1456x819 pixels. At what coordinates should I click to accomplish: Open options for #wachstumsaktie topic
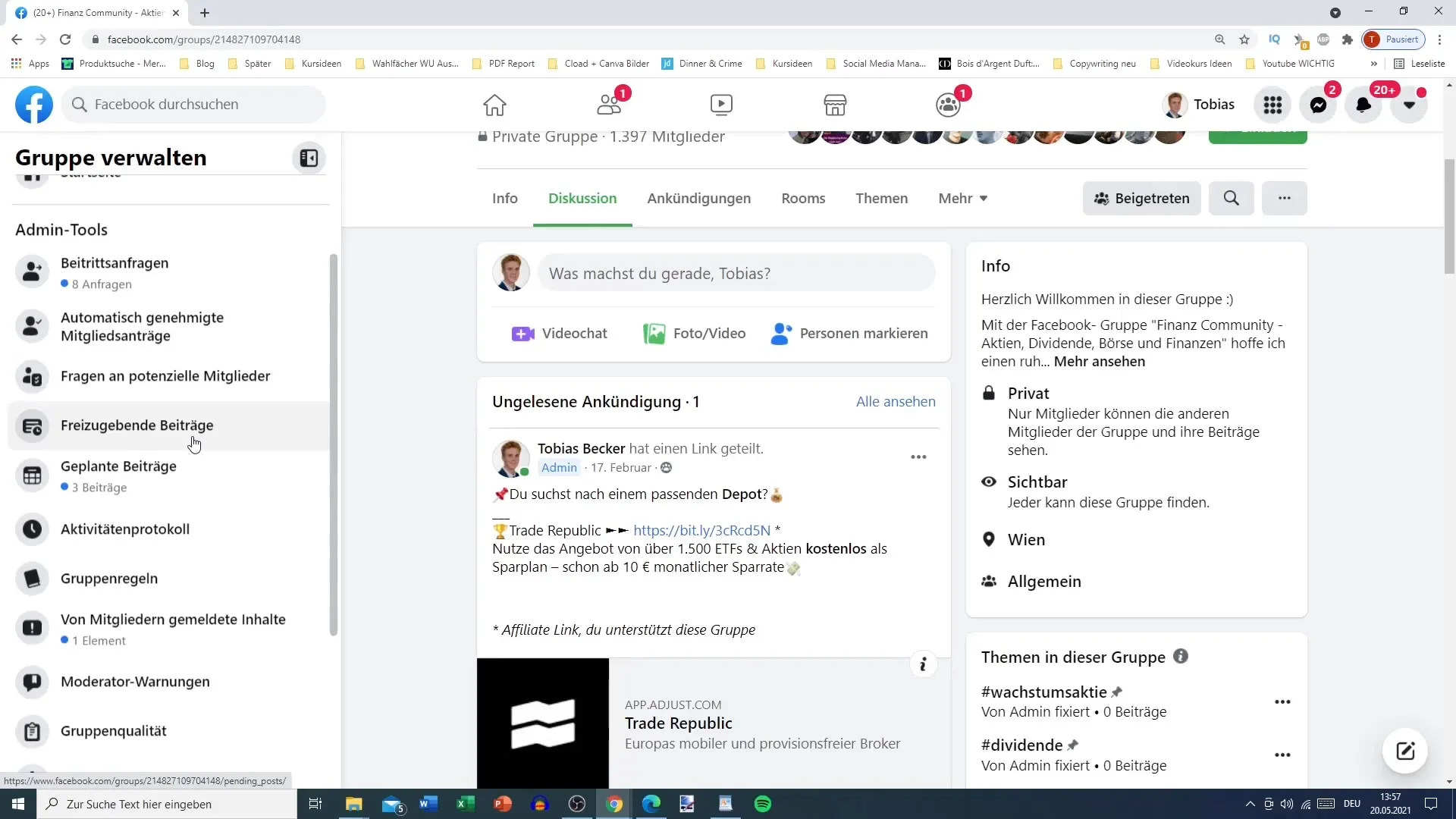1282,701
